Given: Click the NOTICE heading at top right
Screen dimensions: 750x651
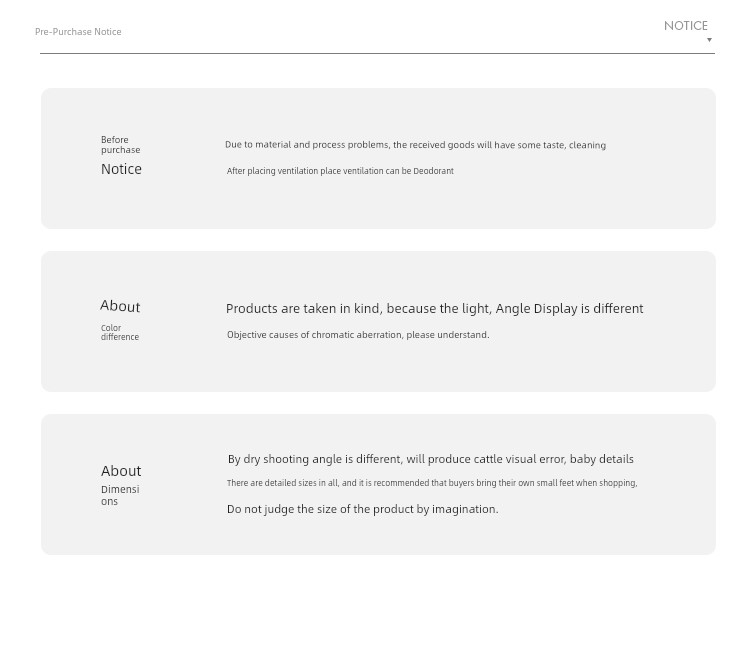Looking at the screenshot, I should click(x=685, y=26).
